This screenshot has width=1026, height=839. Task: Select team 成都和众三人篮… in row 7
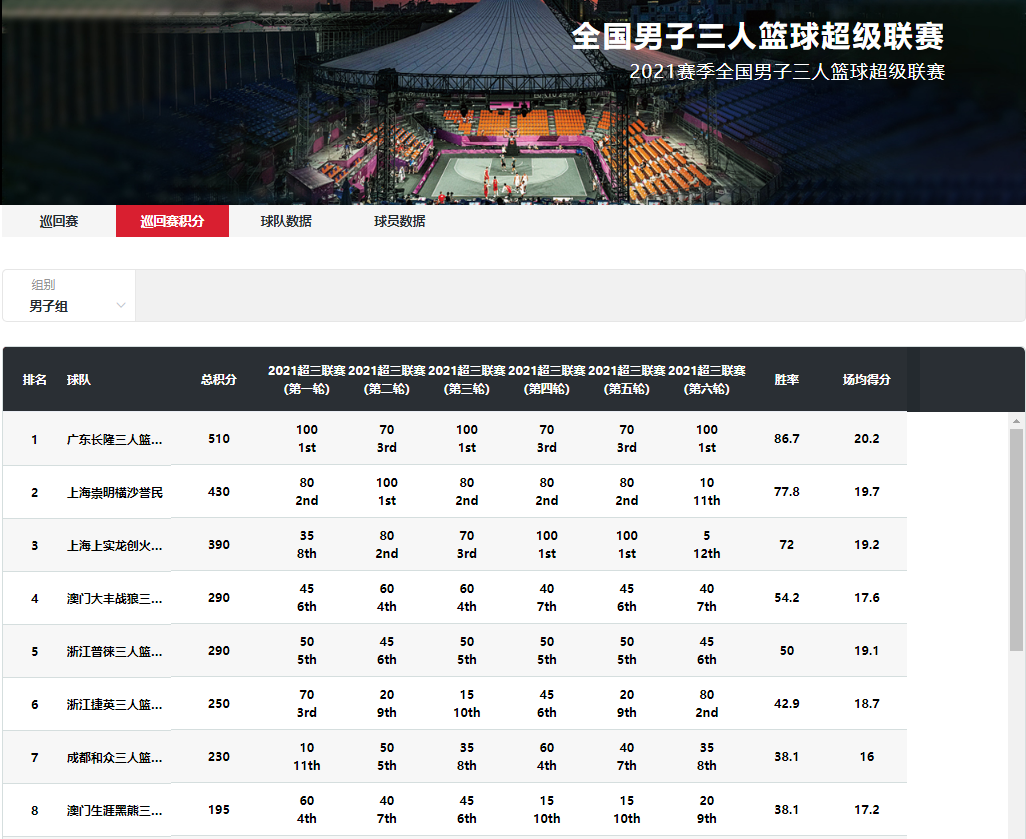[115, 757]
